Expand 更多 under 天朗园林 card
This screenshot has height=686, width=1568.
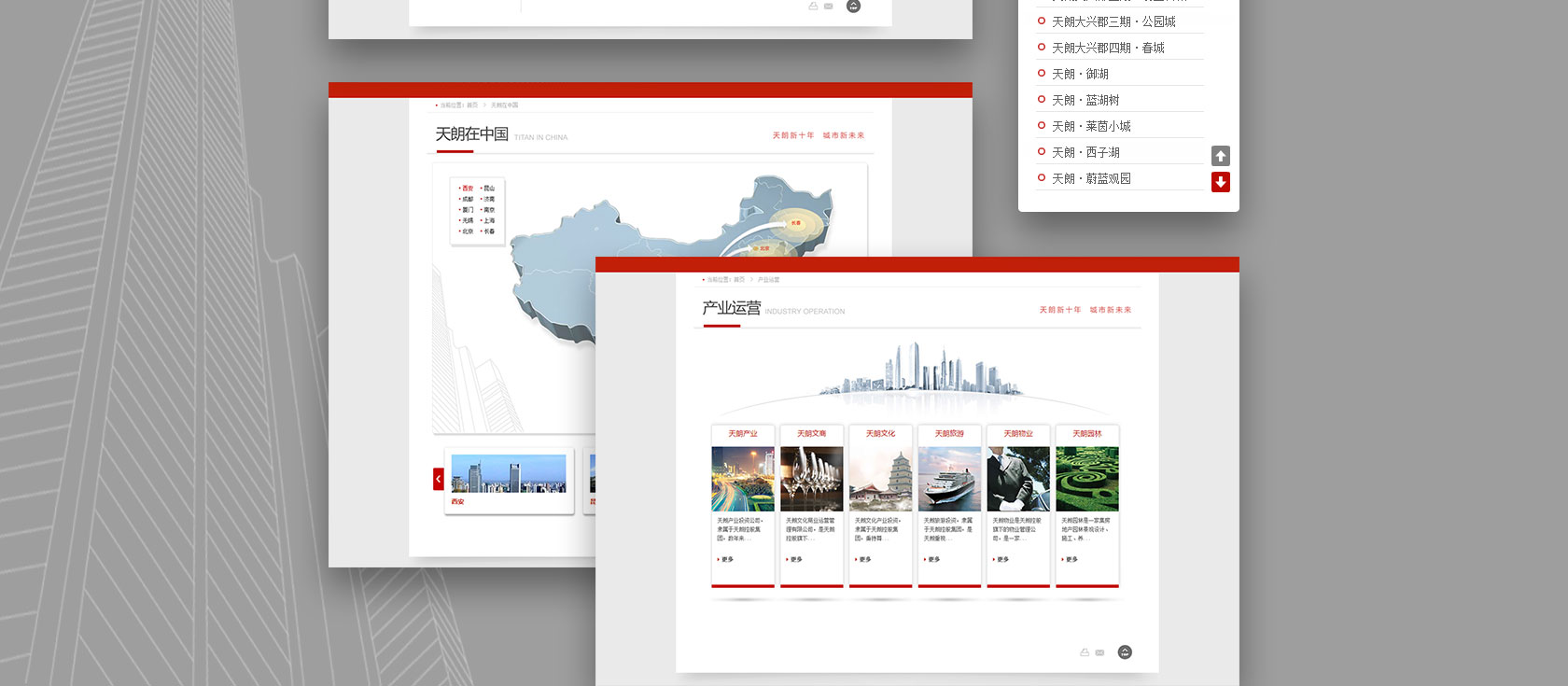point(1071,559)
